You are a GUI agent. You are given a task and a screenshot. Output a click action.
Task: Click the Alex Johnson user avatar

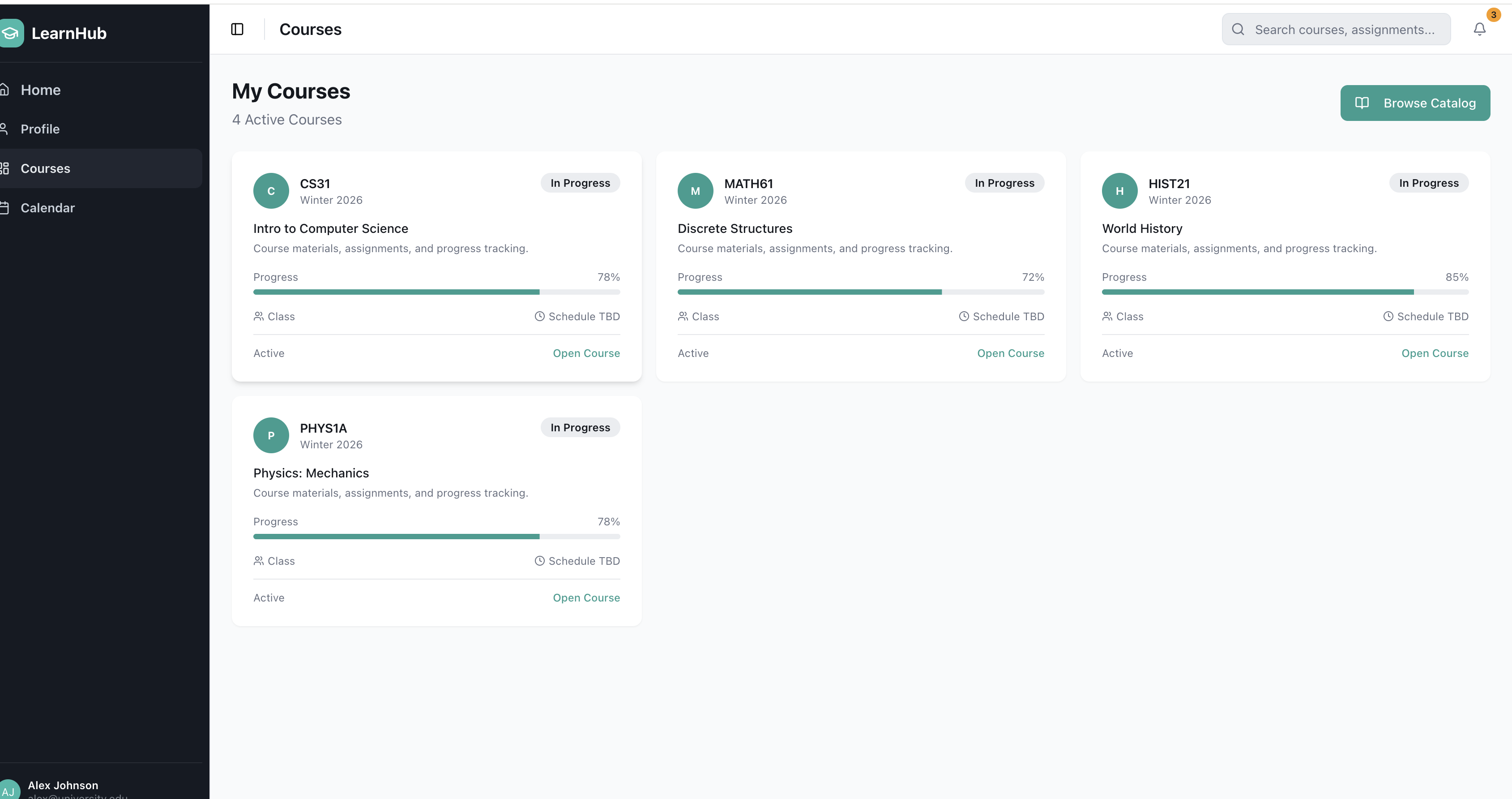coord(8,790)
